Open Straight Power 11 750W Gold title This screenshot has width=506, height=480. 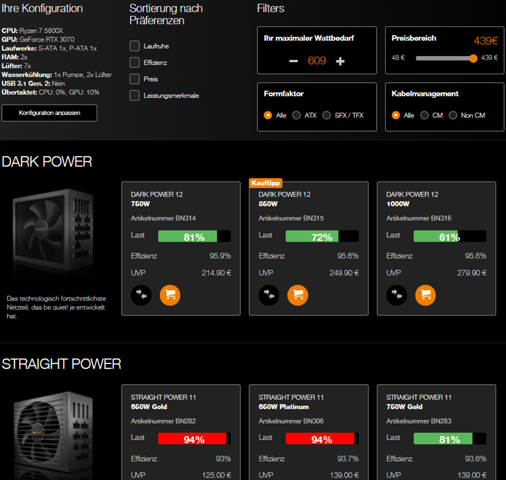[419, 402]
